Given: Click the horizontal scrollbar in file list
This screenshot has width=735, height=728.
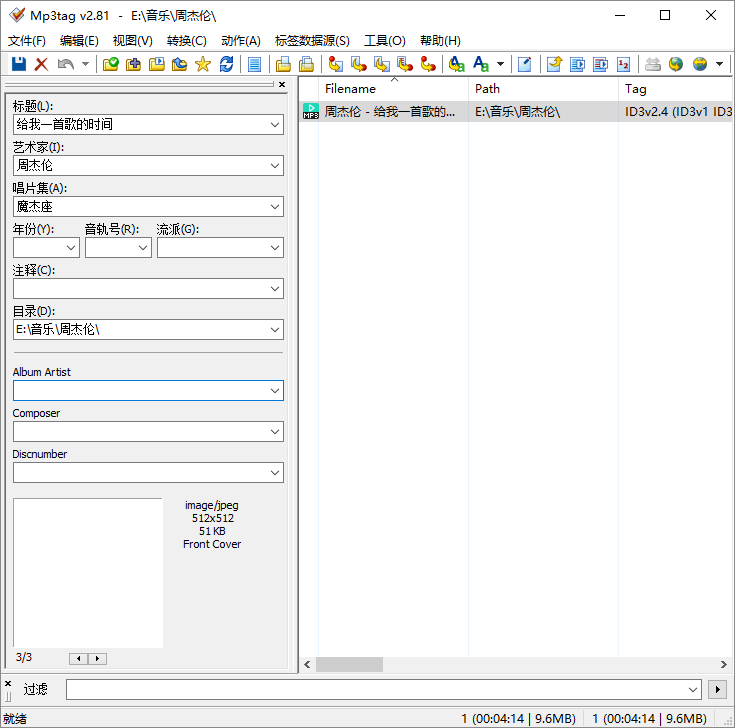Looking at the screenshot, I should (x=350, y=664).
